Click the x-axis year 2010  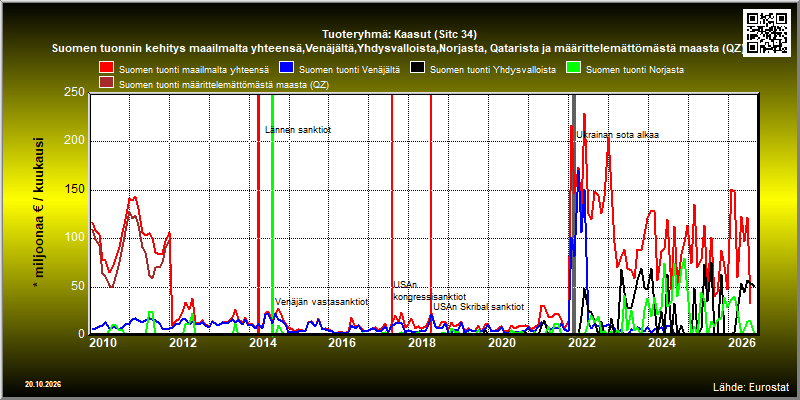tap(103, 342)
